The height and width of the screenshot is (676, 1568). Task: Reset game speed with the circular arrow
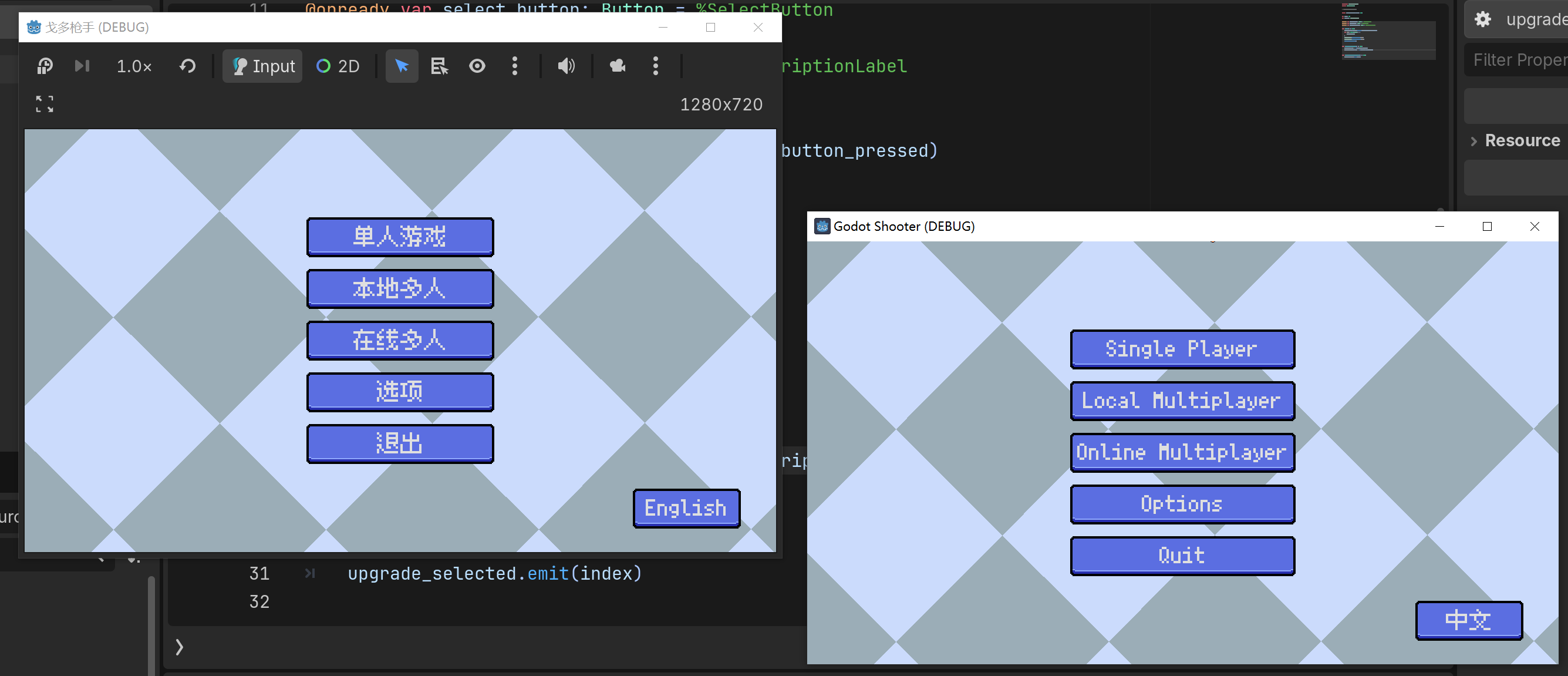click(187, 66)
